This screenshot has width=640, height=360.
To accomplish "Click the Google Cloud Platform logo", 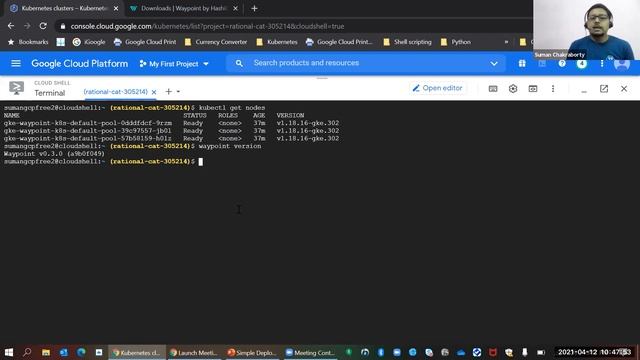I will point(80,64).
